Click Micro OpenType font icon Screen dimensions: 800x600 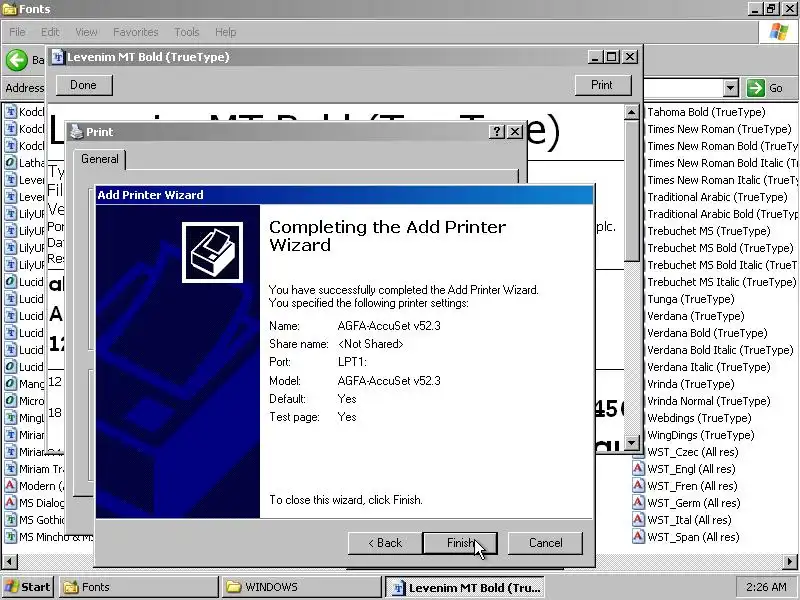coord(10,401)
